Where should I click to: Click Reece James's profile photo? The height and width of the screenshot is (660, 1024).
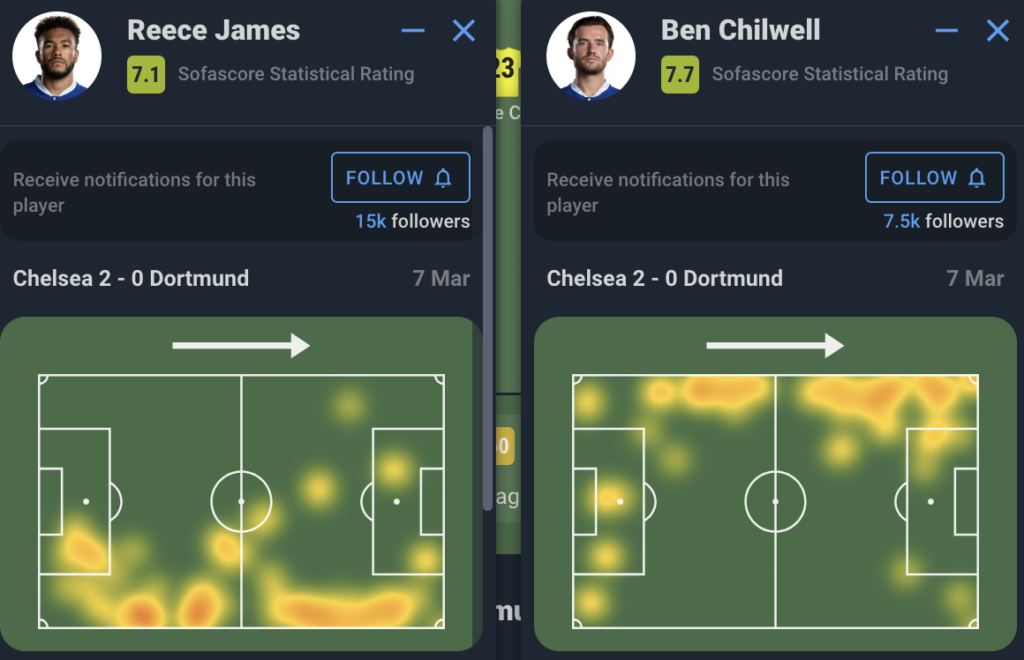click(x=56, y=56)
